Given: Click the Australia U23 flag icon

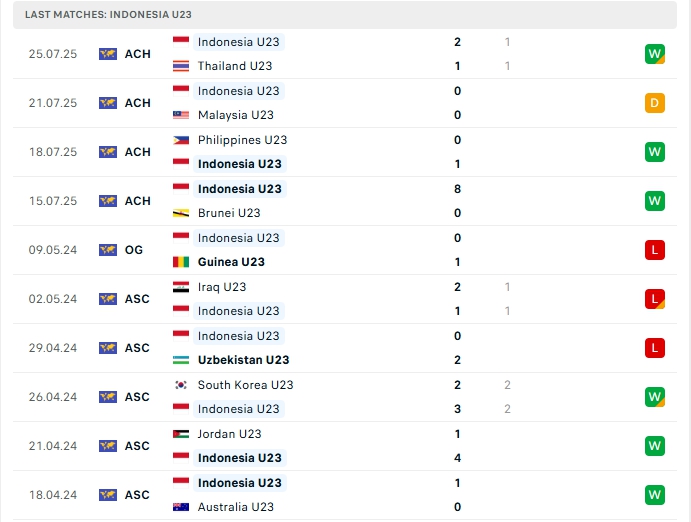Looking at the screenshot, I should (181, 507).
